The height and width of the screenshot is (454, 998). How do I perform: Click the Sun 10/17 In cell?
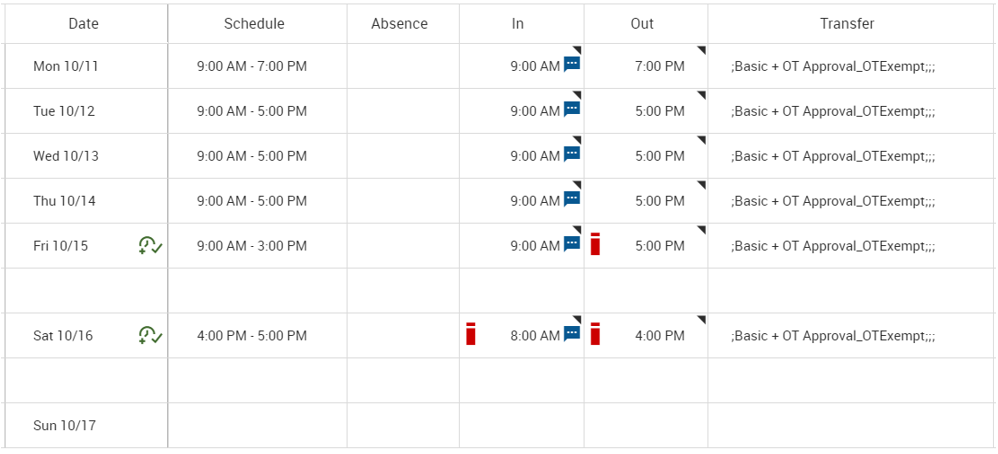point(521,426)
